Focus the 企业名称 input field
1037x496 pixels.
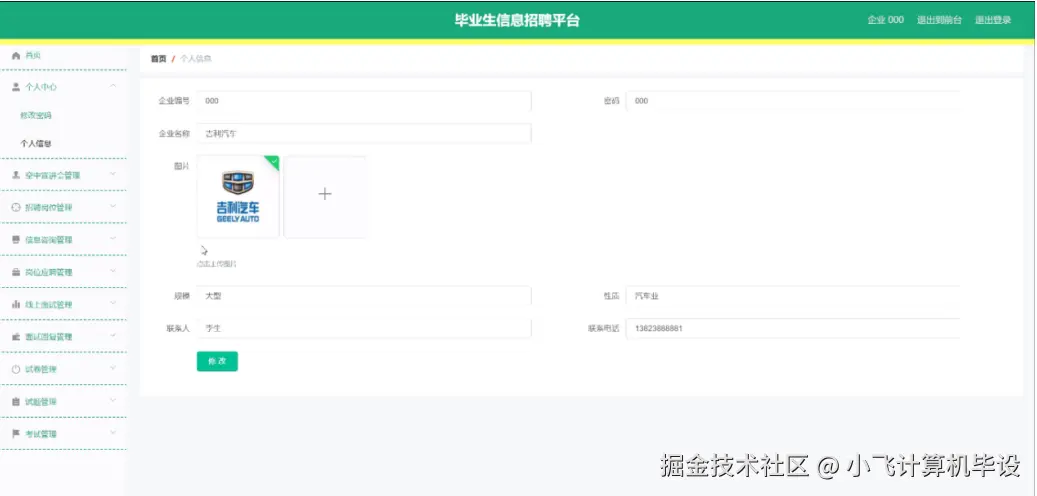point(364,134)
